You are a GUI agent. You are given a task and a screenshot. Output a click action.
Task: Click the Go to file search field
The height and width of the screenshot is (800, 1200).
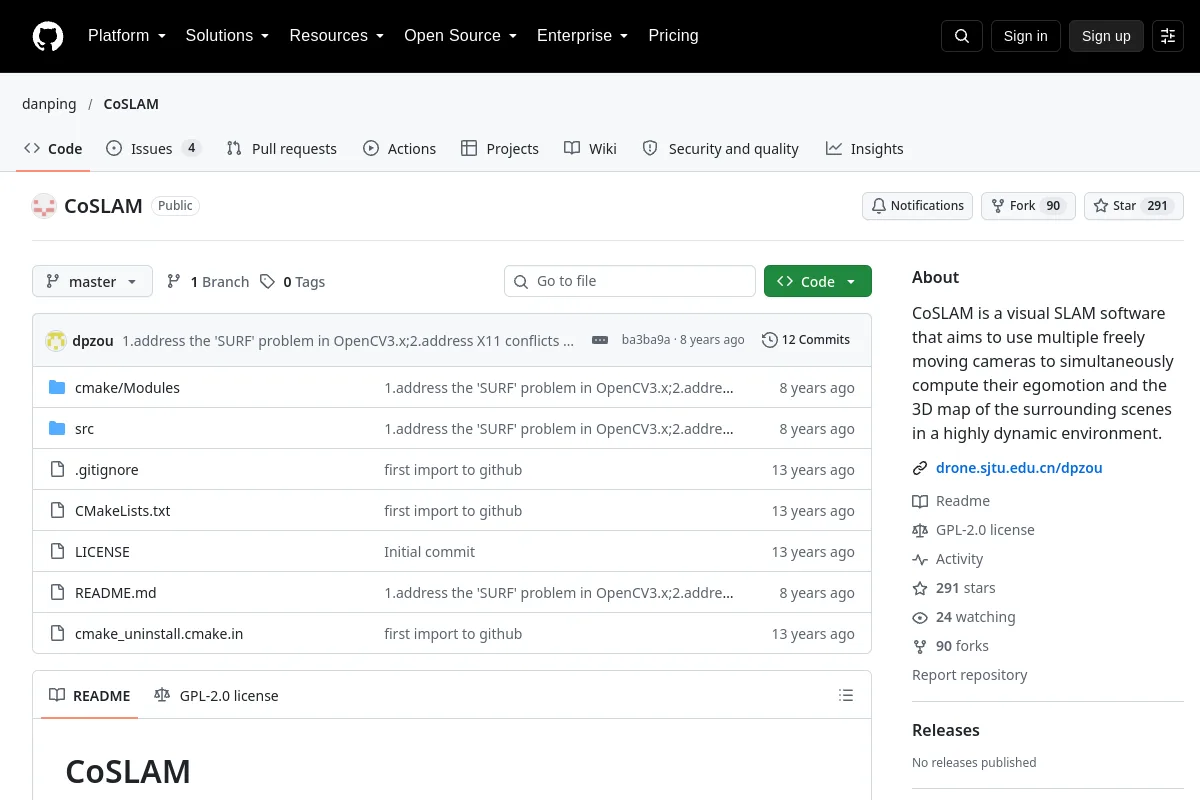[630, 281]
